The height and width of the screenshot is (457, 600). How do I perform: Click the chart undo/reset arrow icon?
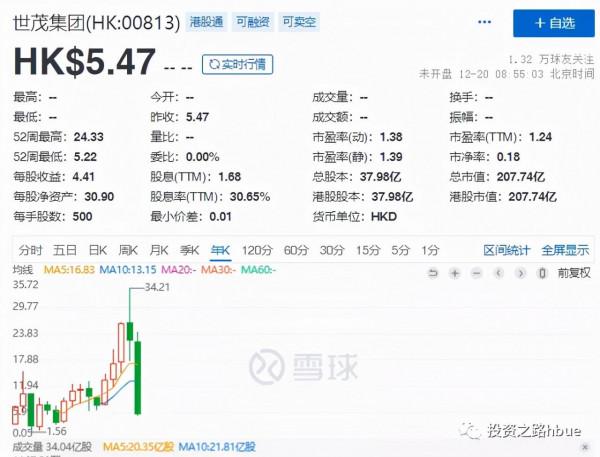pos(433,273)
